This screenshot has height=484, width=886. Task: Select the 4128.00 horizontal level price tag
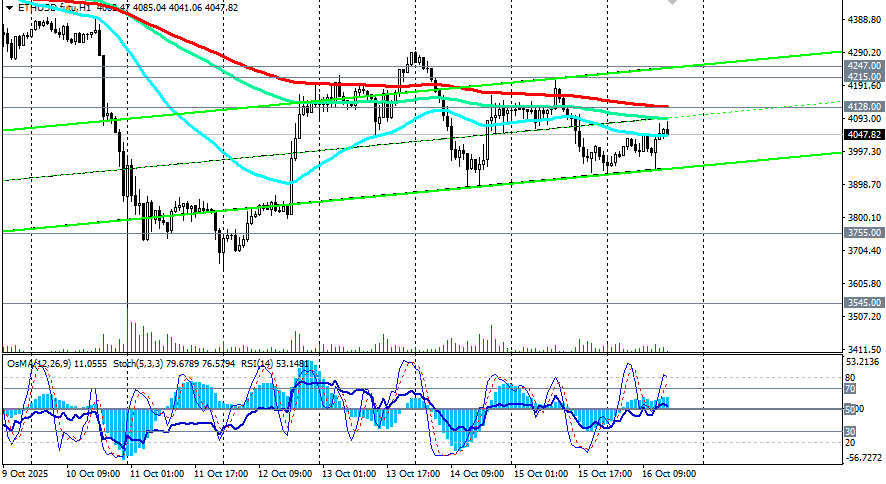(x=864, y=107)
